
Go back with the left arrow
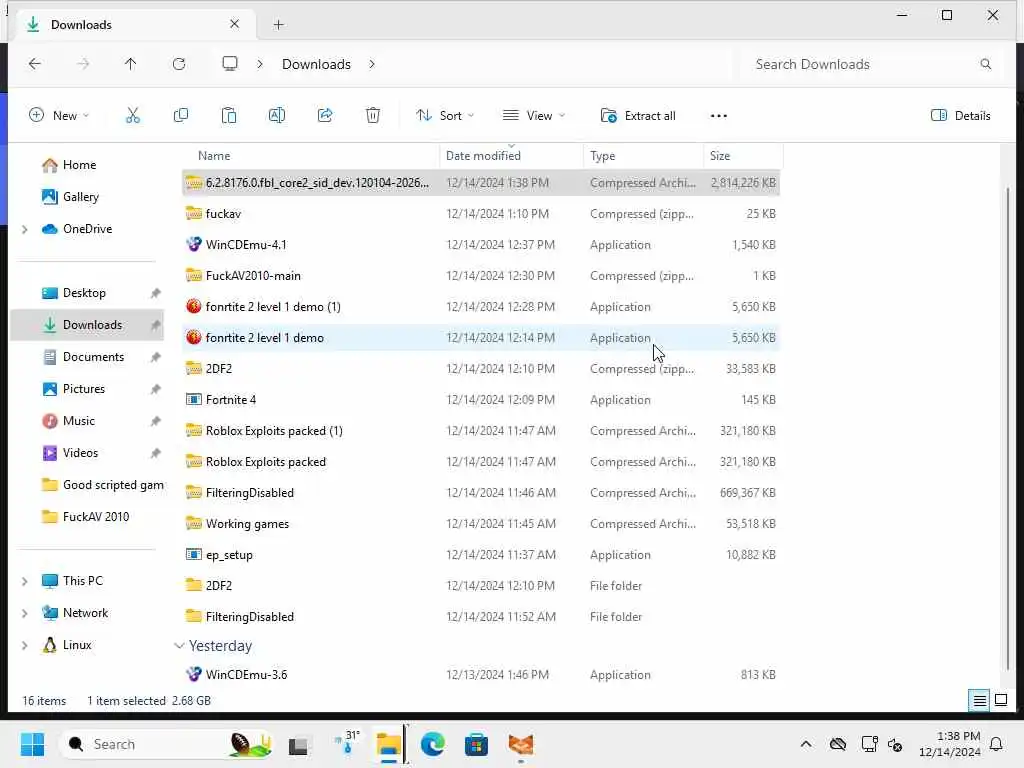coord(35,64)
